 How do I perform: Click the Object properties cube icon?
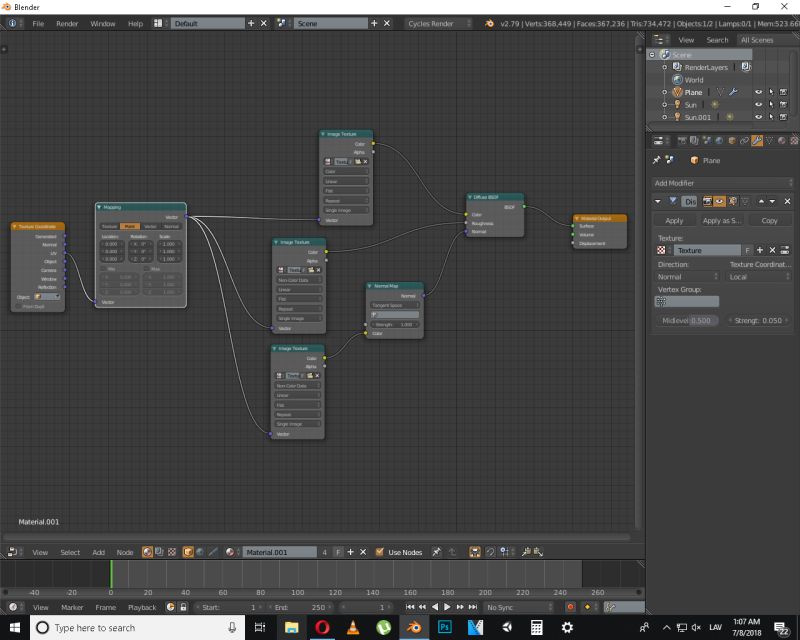click(x=730, y=141)
